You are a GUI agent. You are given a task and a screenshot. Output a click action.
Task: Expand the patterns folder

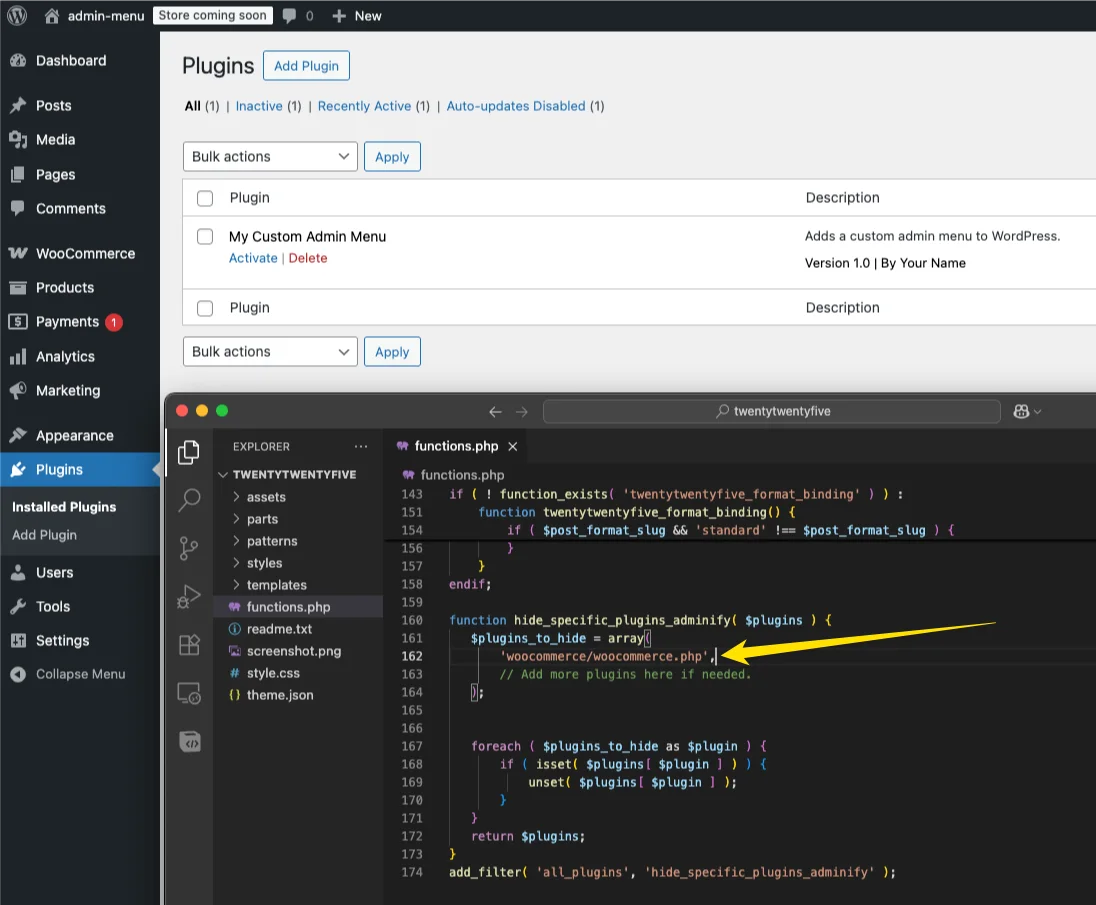pos(236,541)
